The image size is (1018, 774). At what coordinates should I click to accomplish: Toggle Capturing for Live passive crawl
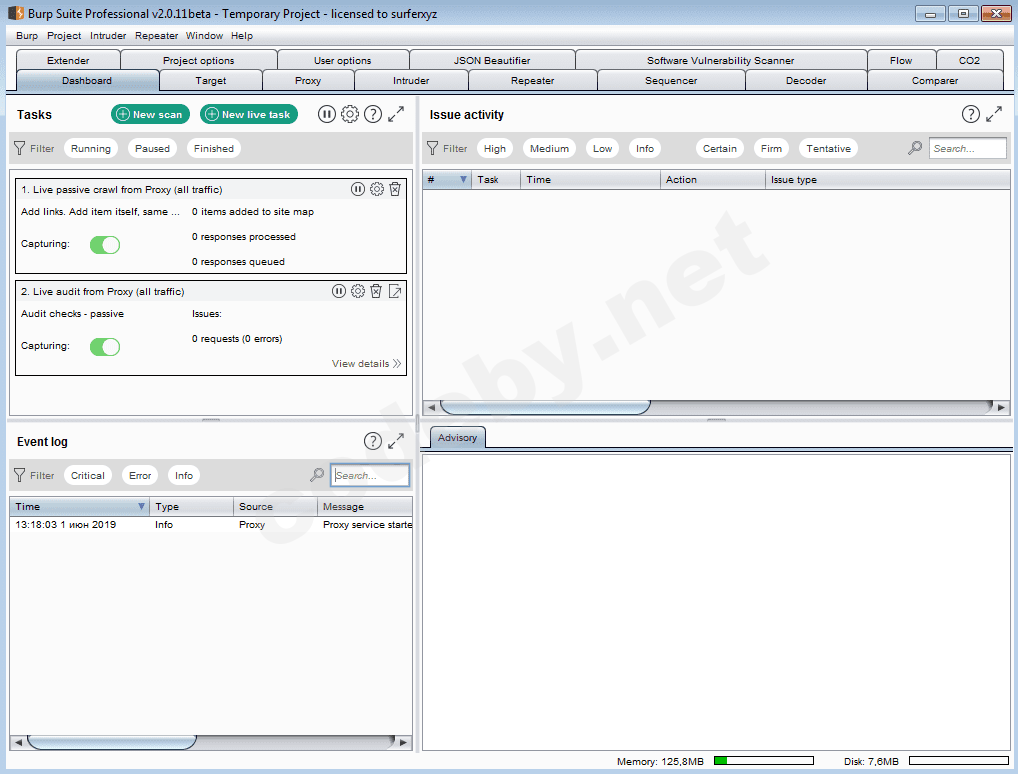105,245
